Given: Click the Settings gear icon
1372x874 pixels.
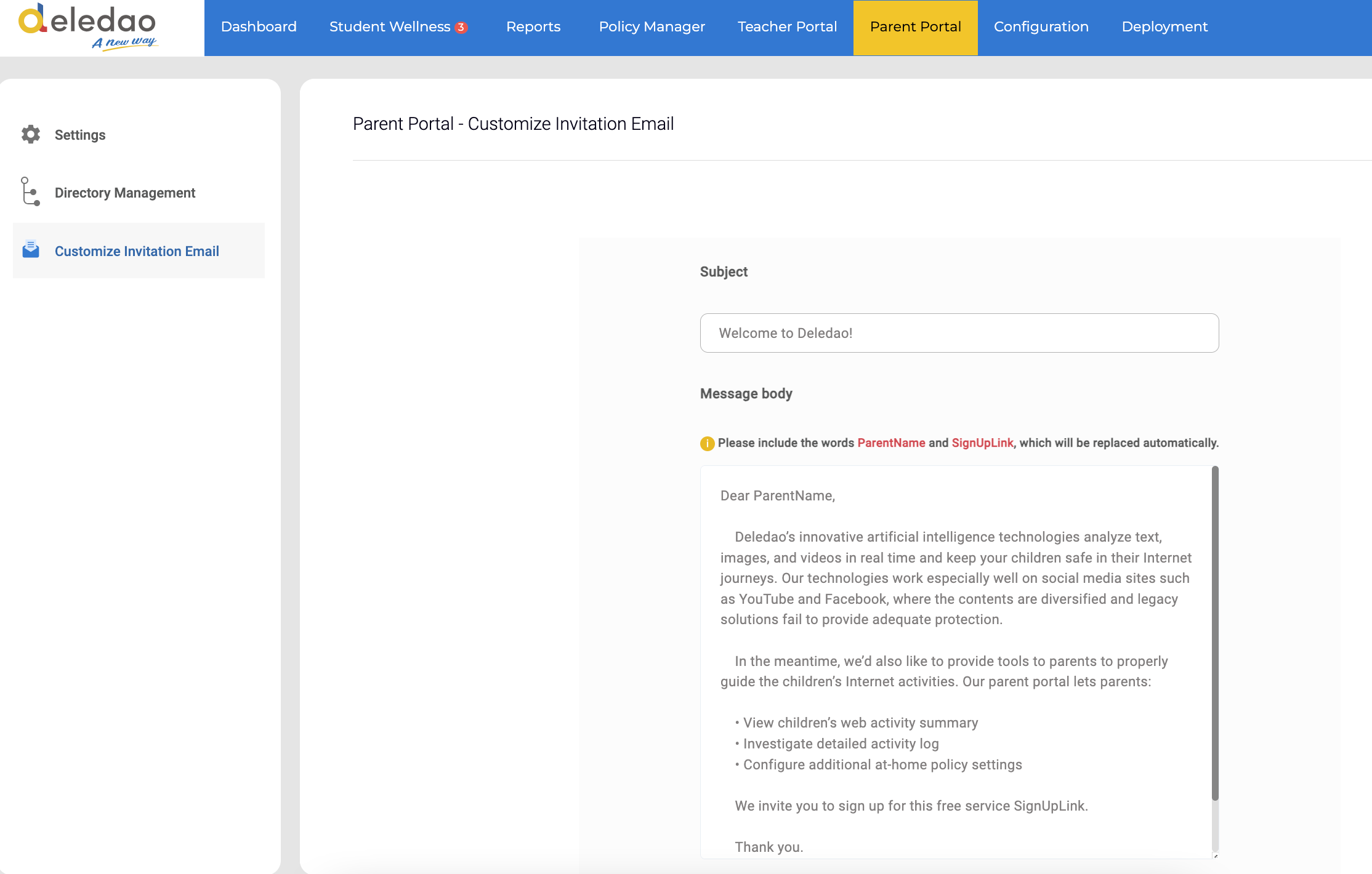Looking at the screenshot, I should tap(31, 134).
